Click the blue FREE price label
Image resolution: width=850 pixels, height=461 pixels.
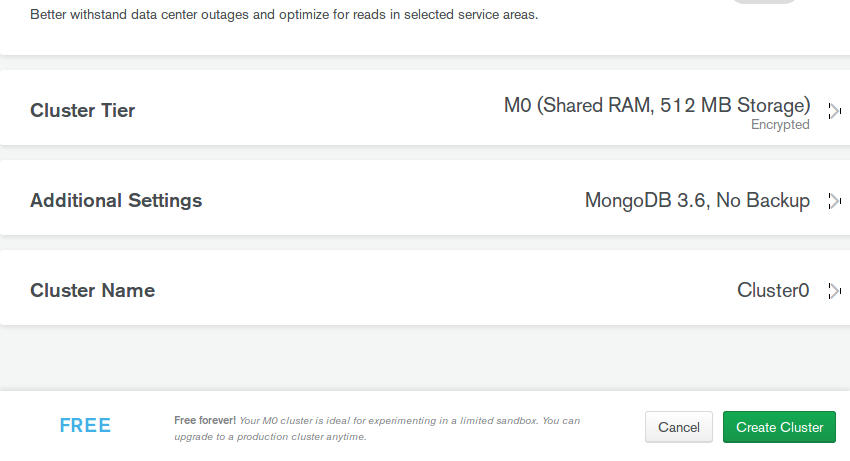click(x=85, y=426)
